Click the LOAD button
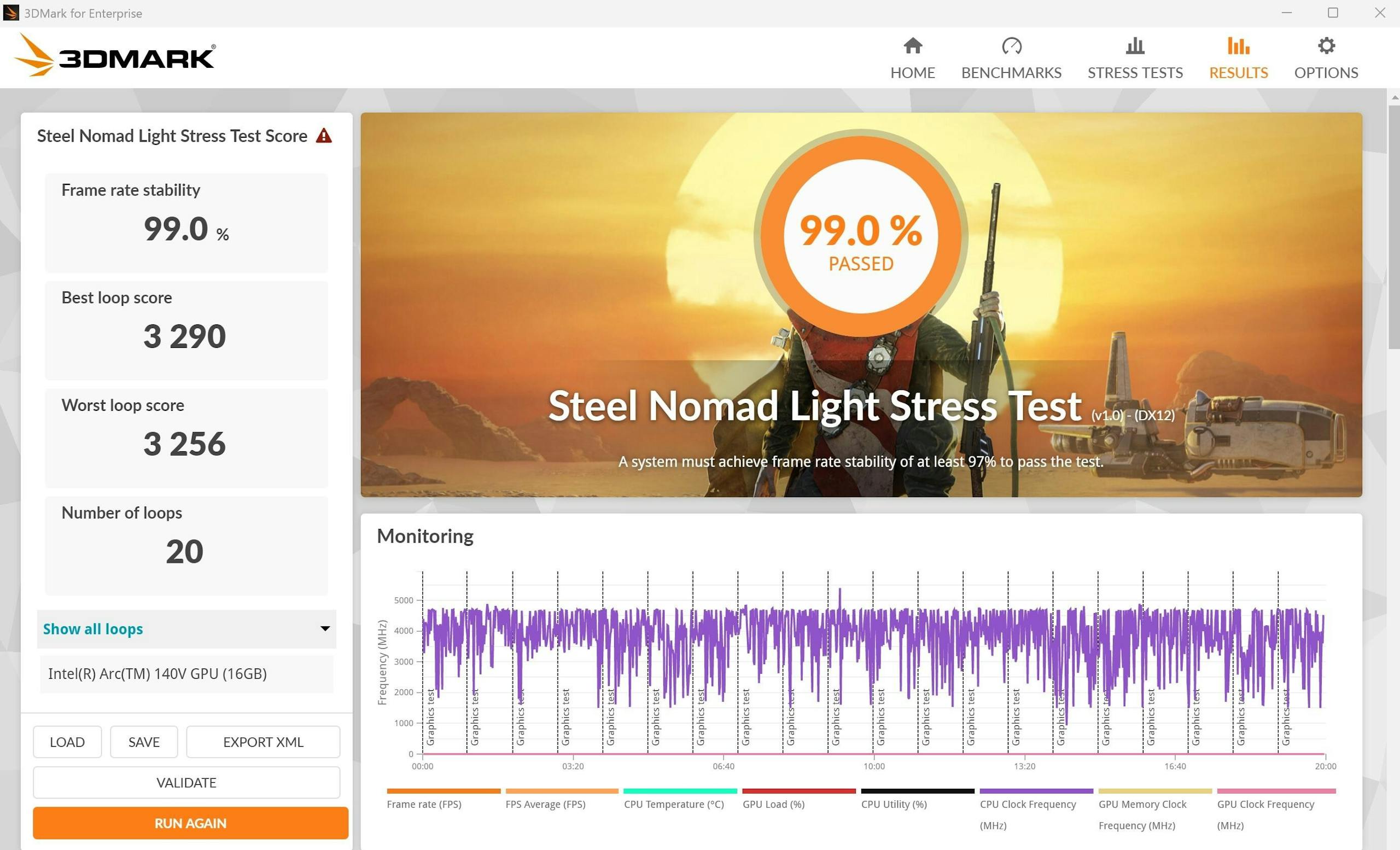The height and width of the screenshot is (850, 1400). pos(67,742)
